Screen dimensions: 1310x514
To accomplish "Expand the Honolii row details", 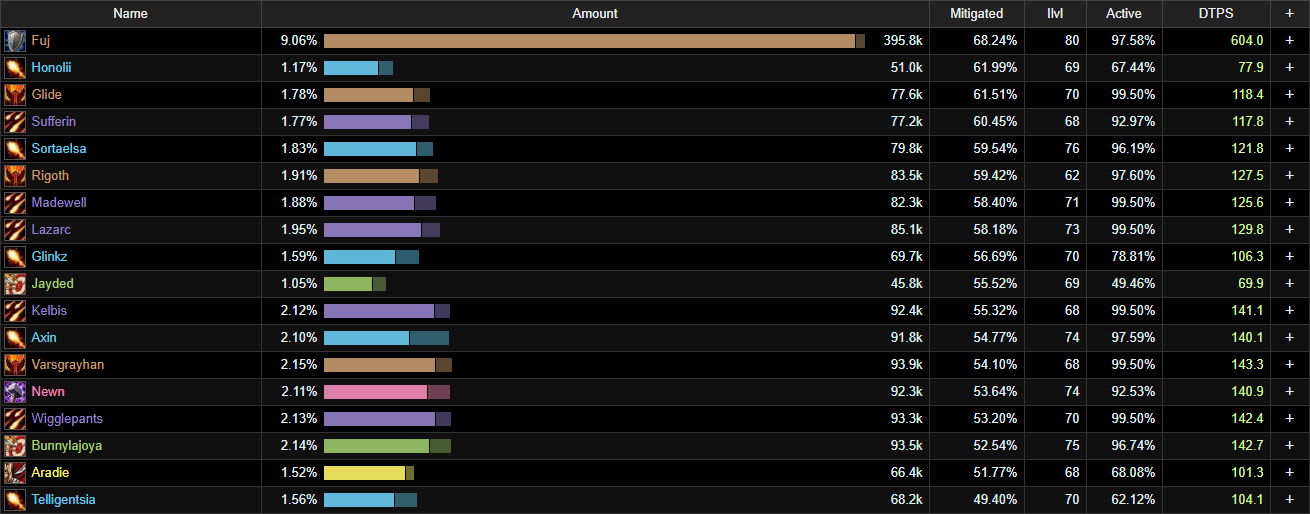I will [x=1289, y=68].
